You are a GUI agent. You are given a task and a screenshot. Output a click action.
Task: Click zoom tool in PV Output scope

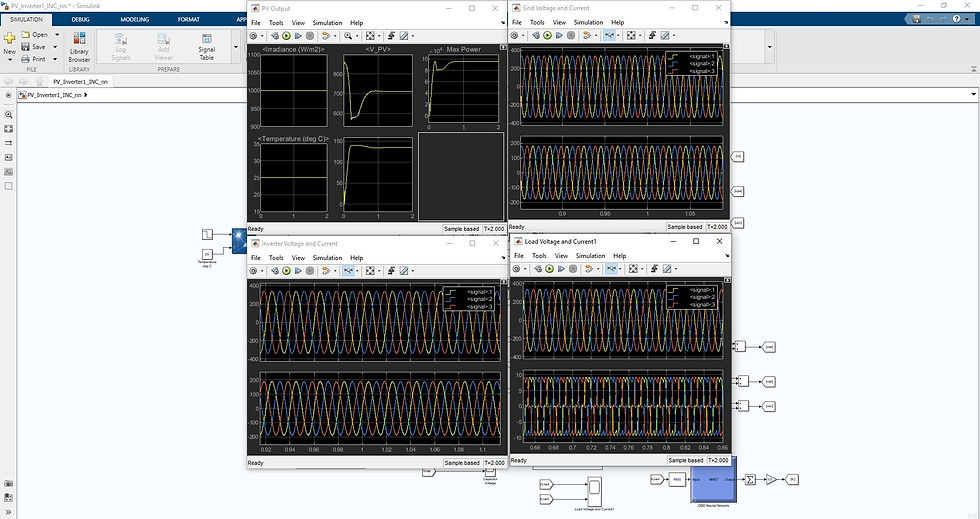[348, 36]
